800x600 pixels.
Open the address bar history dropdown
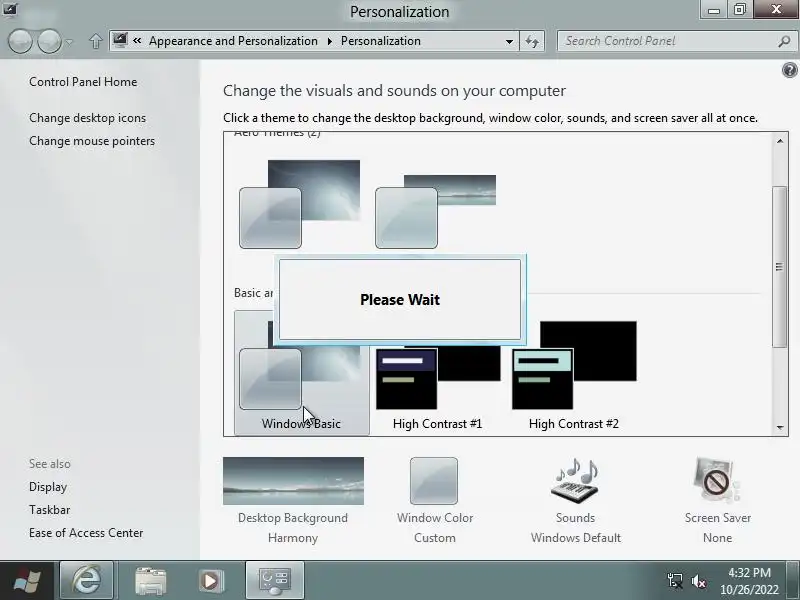509,41
